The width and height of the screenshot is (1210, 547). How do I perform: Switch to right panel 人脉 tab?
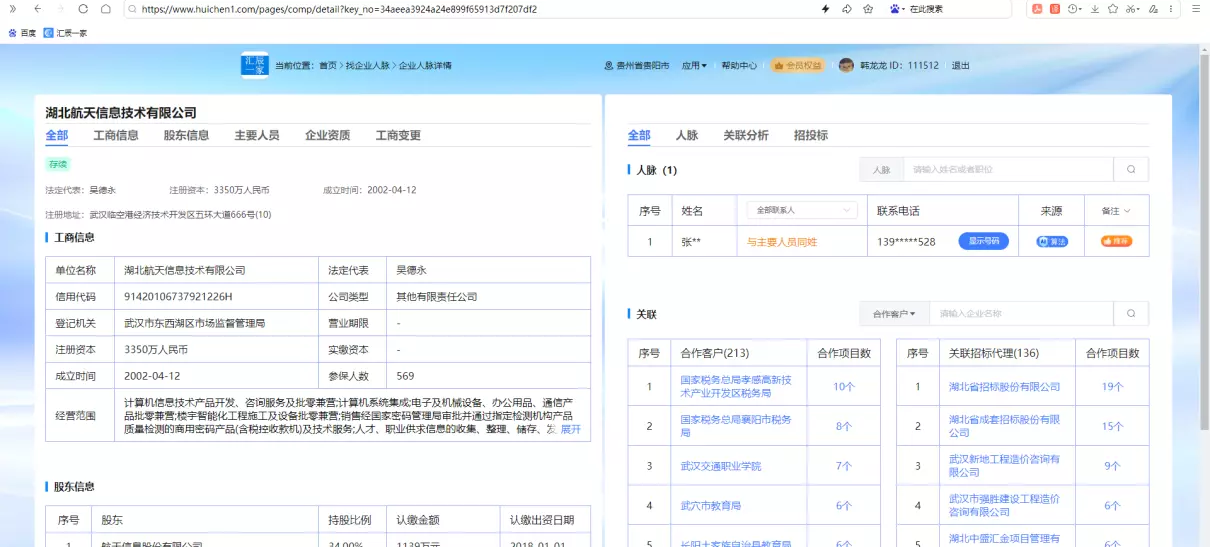click(x=686, y=135)
